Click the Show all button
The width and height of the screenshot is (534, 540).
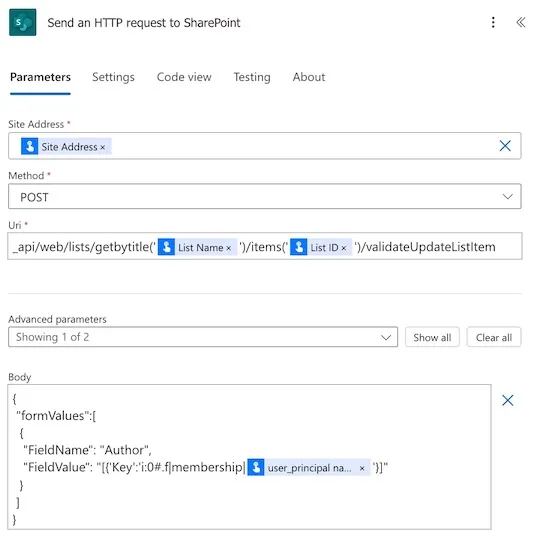pyautogui.click(x=432, y=337)
